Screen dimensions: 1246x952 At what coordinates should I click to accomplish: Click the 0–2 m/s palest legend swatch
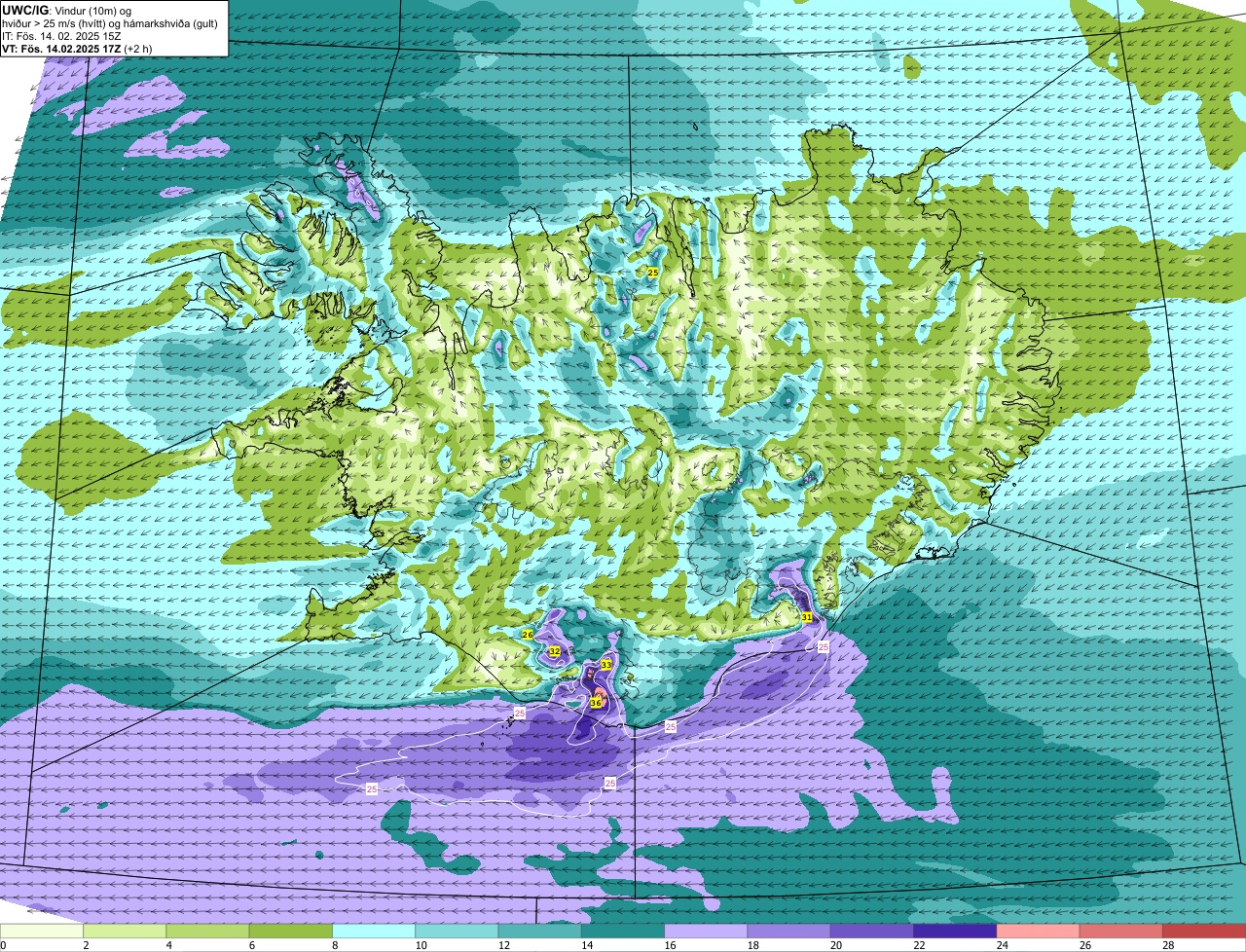[42, 931]
